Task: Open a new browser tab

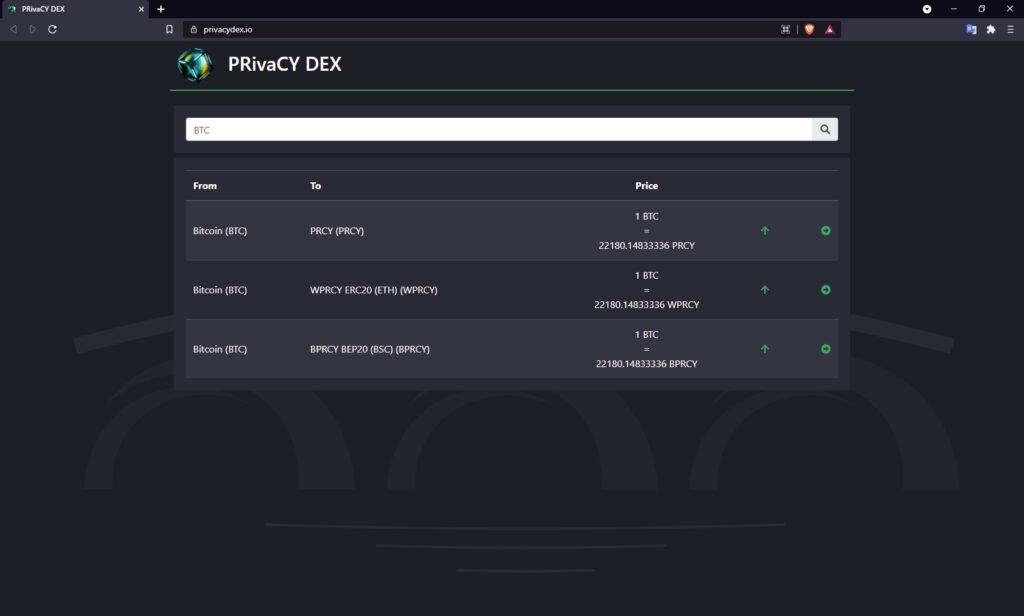Action: (161, 9)
